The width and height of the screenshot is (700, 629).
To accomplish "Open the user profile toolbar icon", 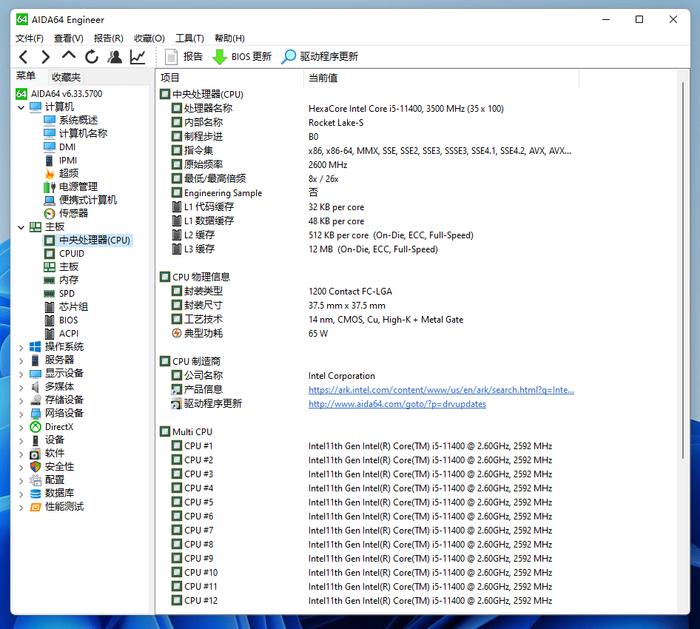I will point(115,57).
